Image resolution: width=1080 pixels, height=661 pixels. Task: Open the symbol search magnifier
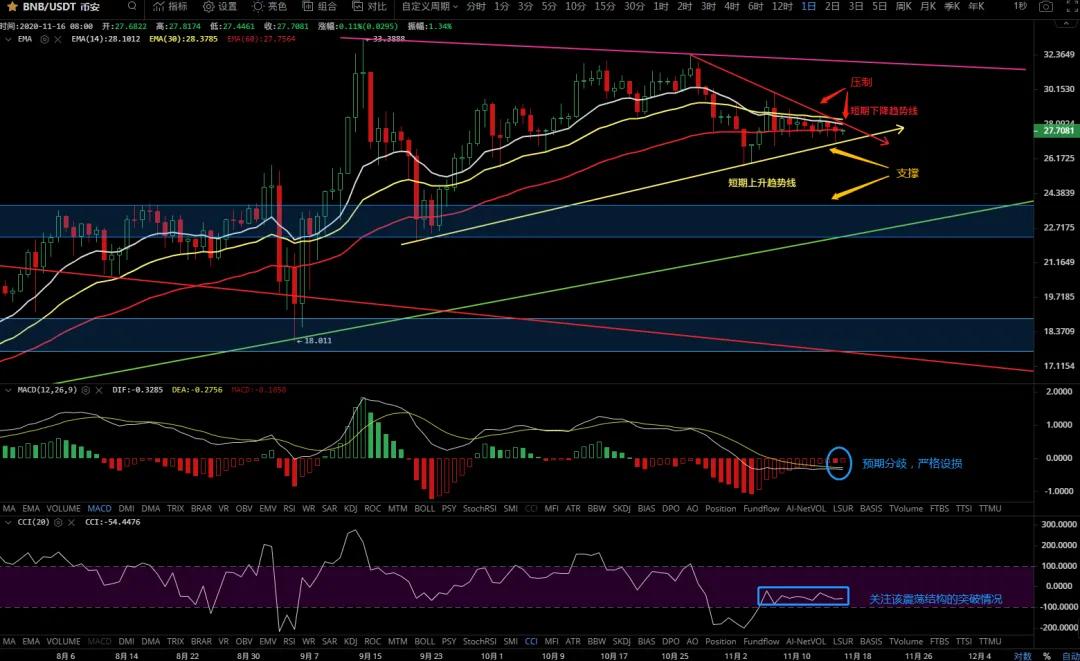[x=132, y=6]
